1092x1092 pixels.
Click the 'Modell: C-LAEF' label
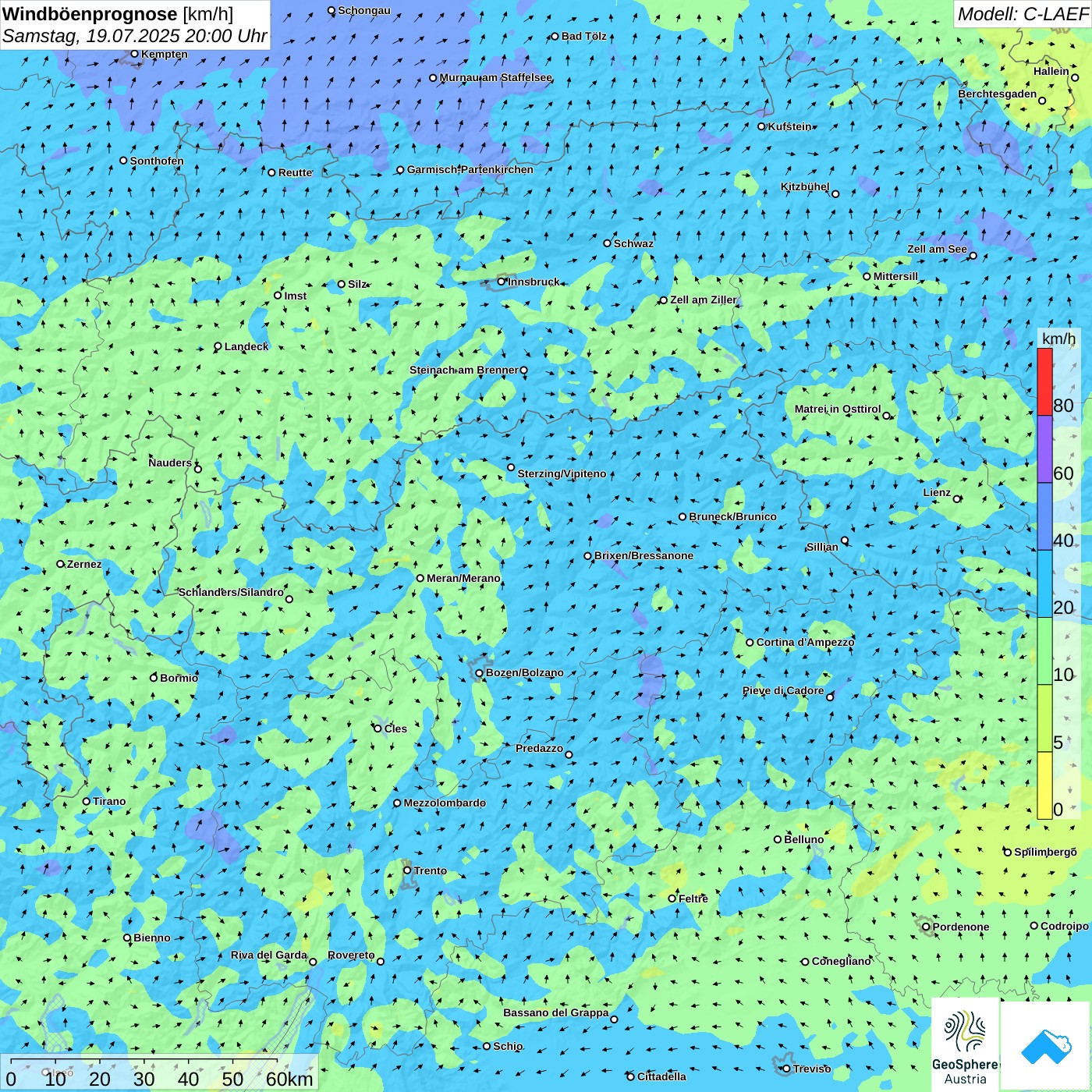click(x=1023, y=14)
